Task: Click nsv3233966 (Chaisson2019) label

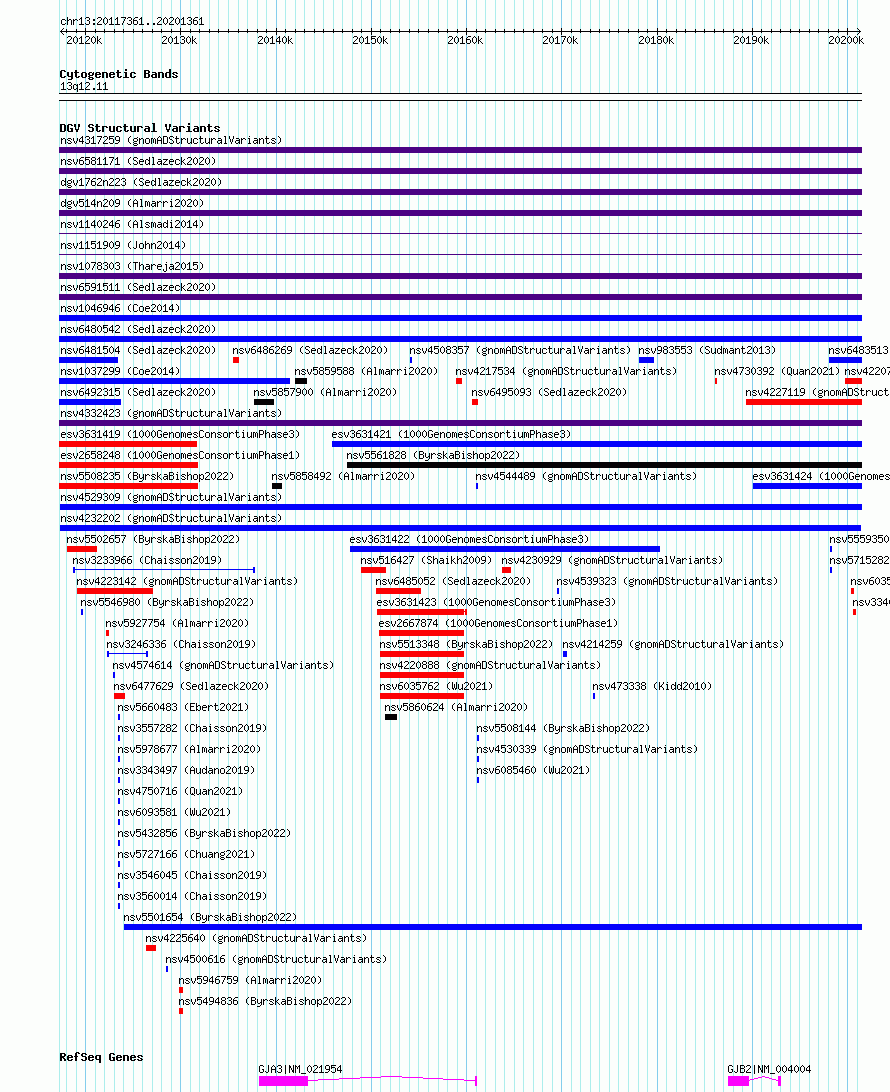Action: (x=147, y=560)
